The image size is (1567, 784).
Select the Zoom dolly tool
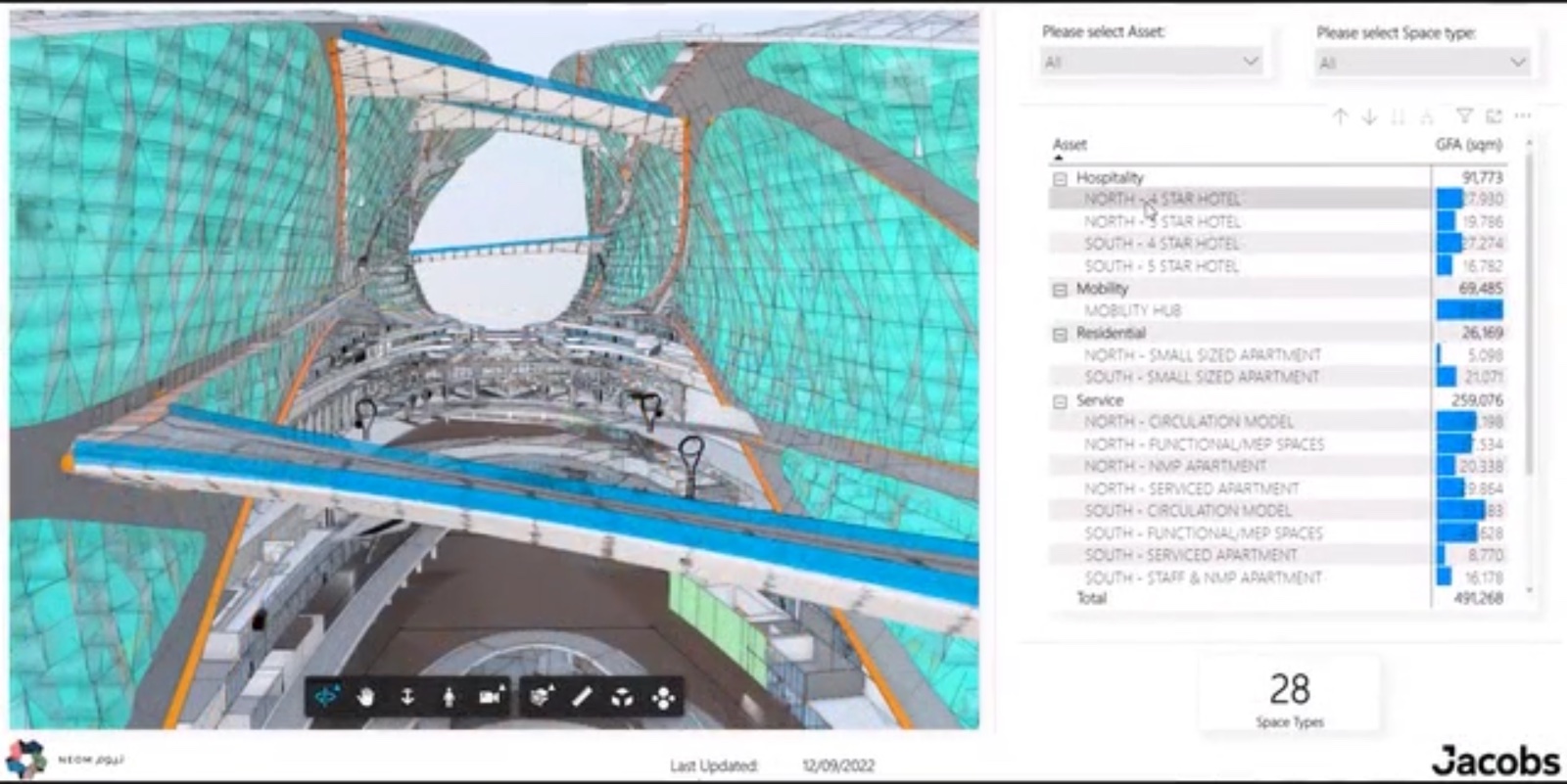(407, 697)
